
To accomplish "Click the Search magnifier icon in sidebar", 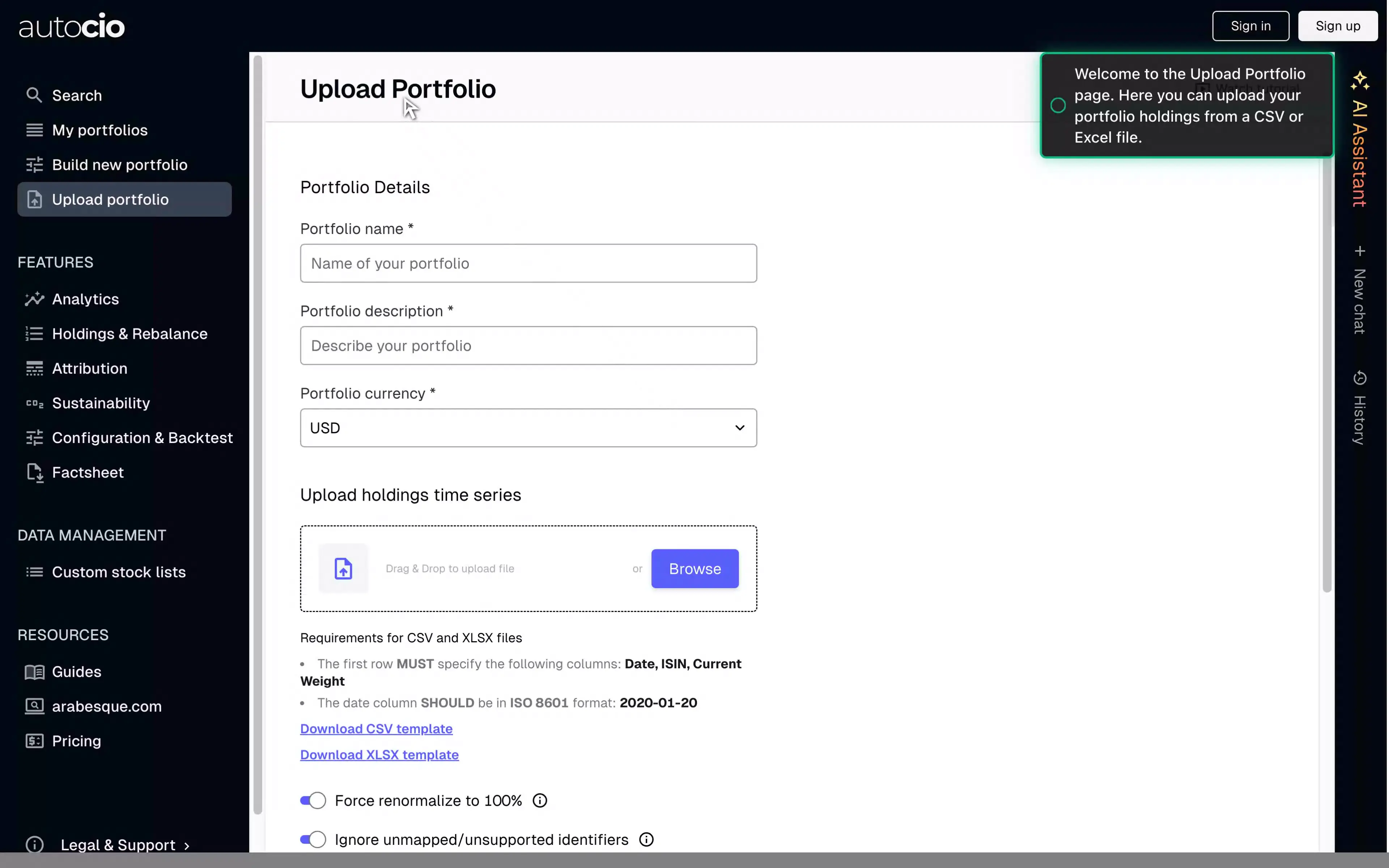I will coord(34,95).
